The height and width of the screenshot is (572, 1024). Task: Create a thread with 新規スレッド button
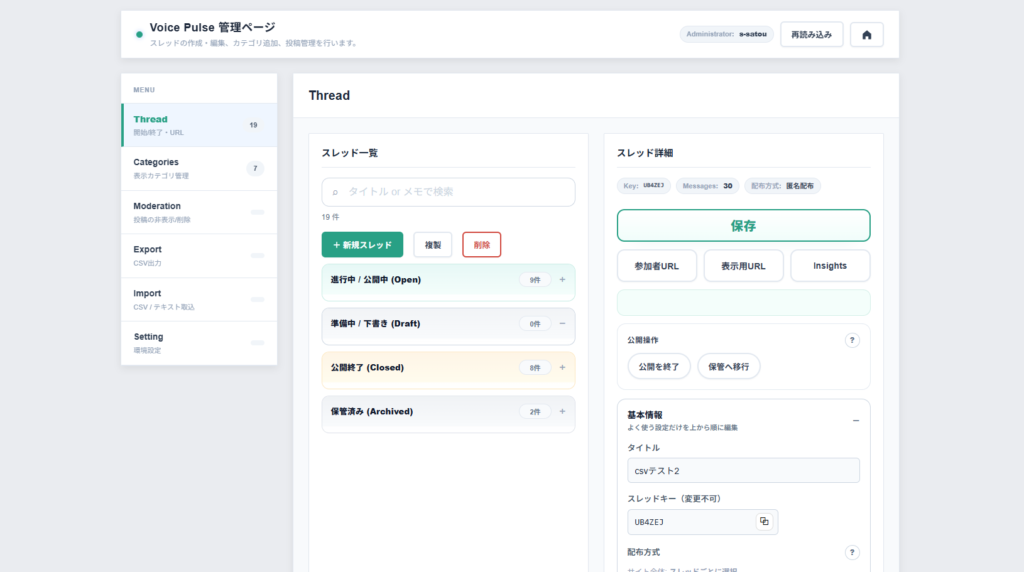(362, 245)
